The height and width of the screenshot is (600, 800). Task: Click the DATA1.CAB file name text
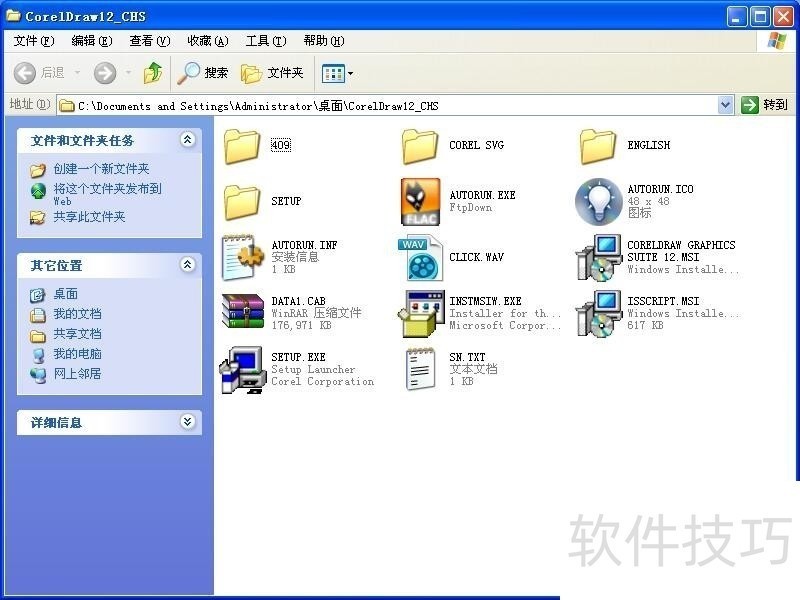point(298,301)
